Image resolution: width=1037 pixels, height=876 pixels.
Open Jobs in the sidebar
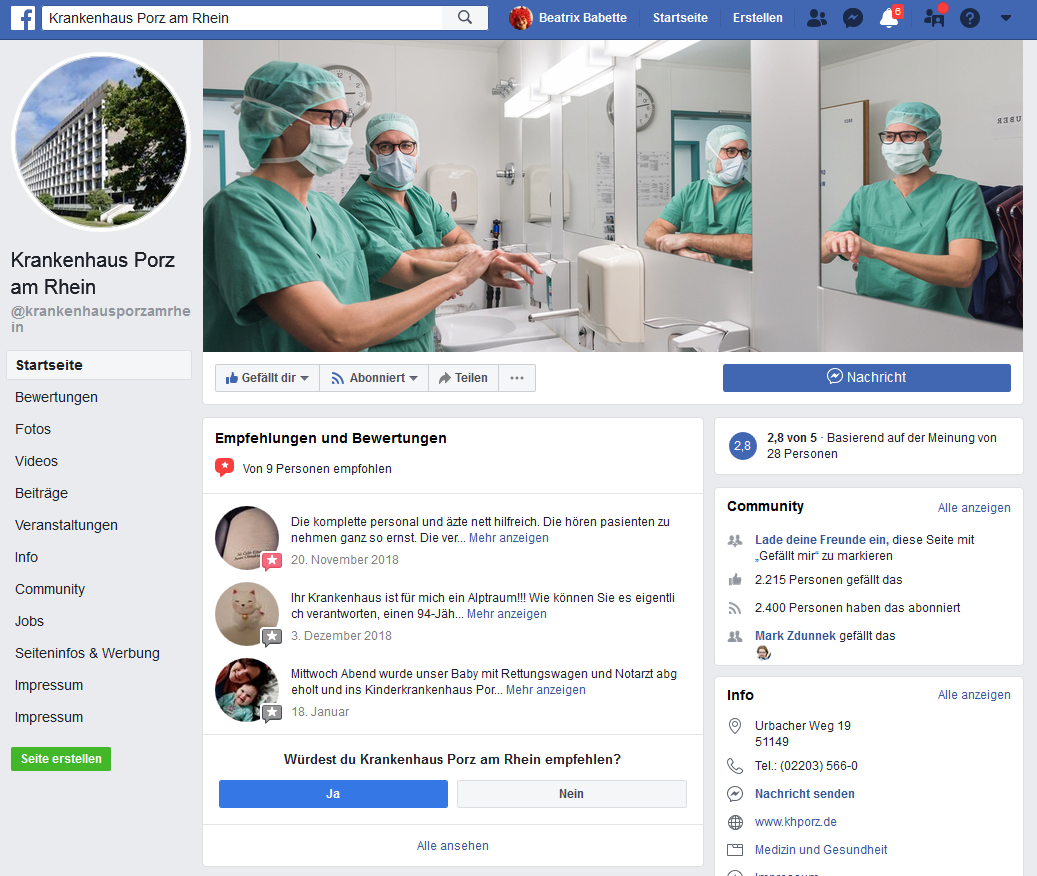point(30,621)
